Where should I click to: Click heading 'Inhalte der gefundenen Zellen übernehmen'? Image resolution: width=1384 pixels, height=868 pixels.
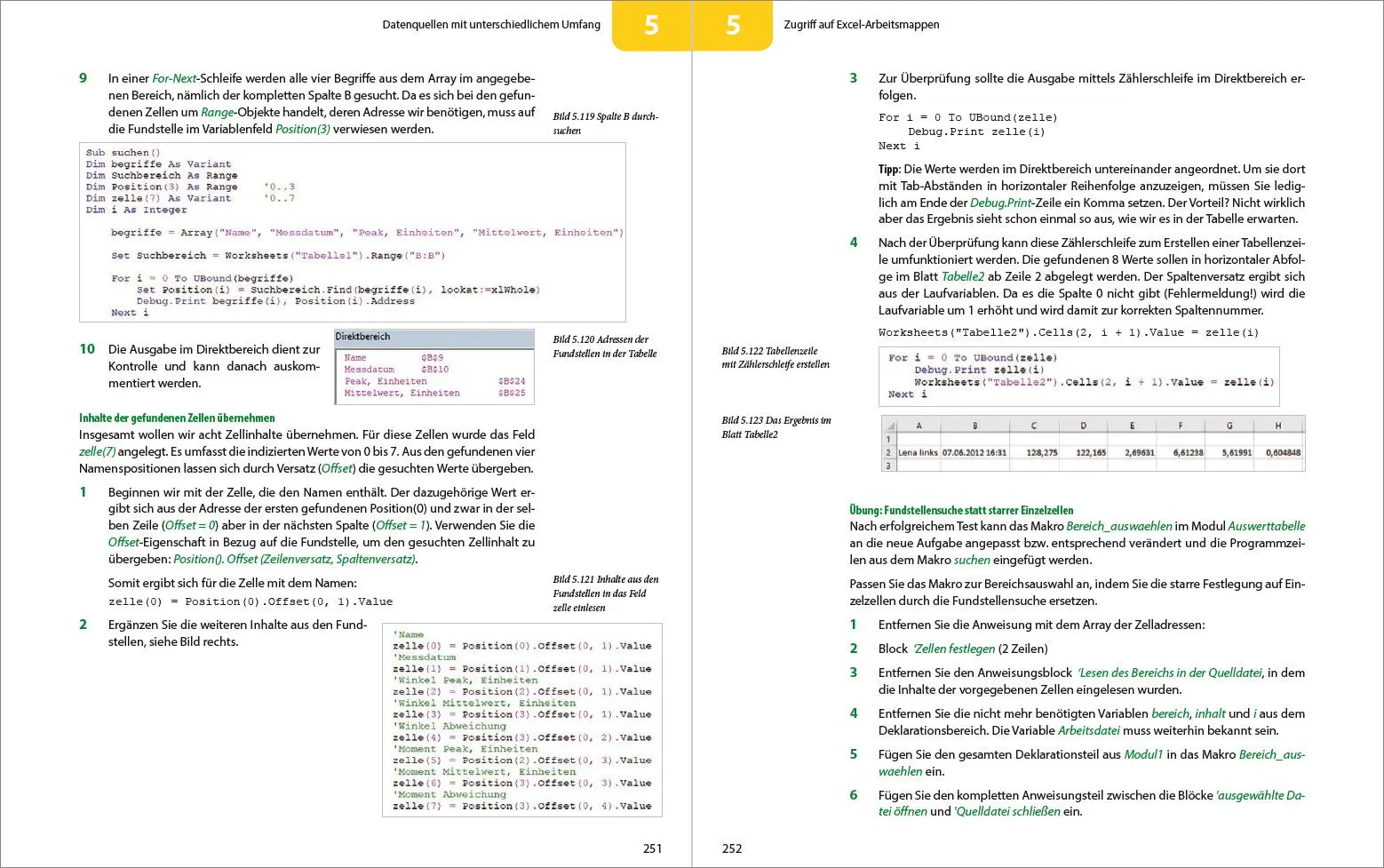tap(177, 418)
